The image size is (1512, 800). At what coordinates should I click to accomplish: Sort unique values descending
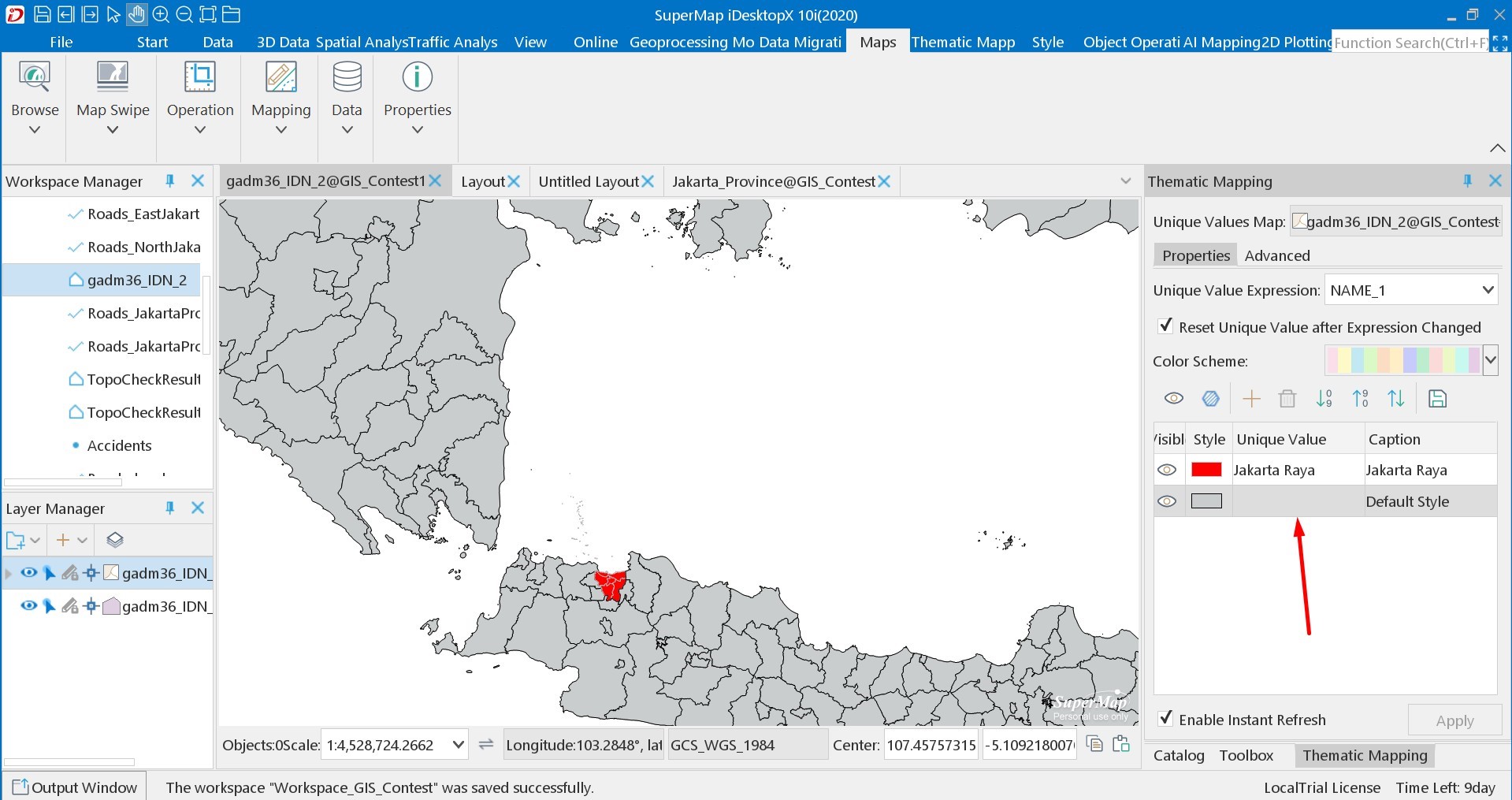click(1360, 399)
